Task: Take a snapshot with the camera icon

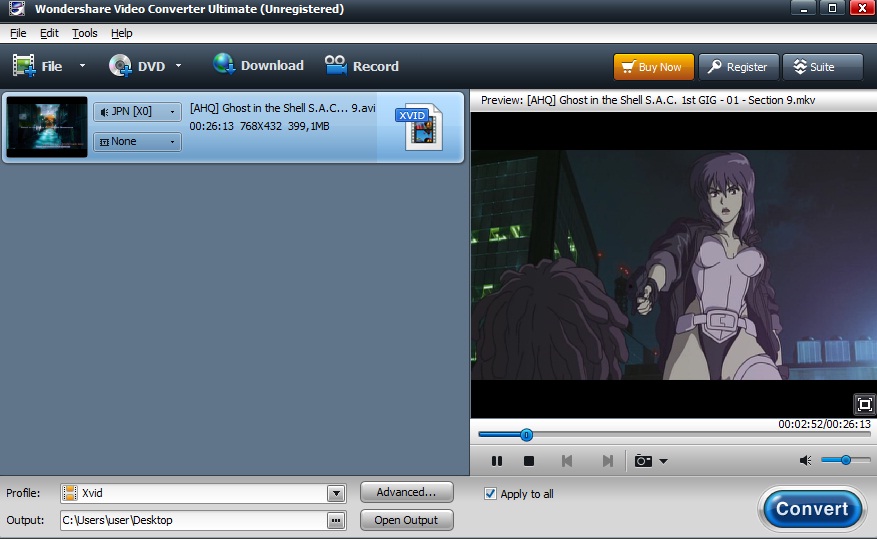Action: [643, 461]
